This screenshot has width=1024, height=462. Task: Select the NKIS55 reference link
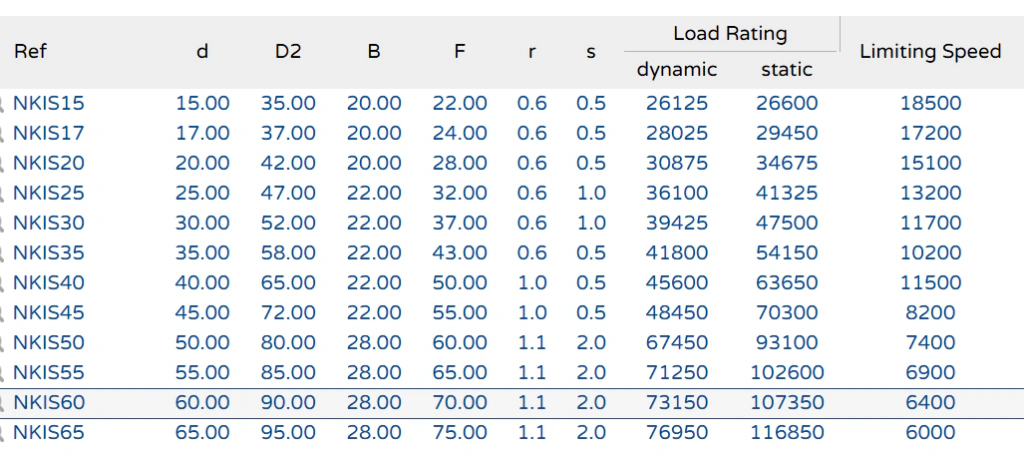(x=49, y=372)
